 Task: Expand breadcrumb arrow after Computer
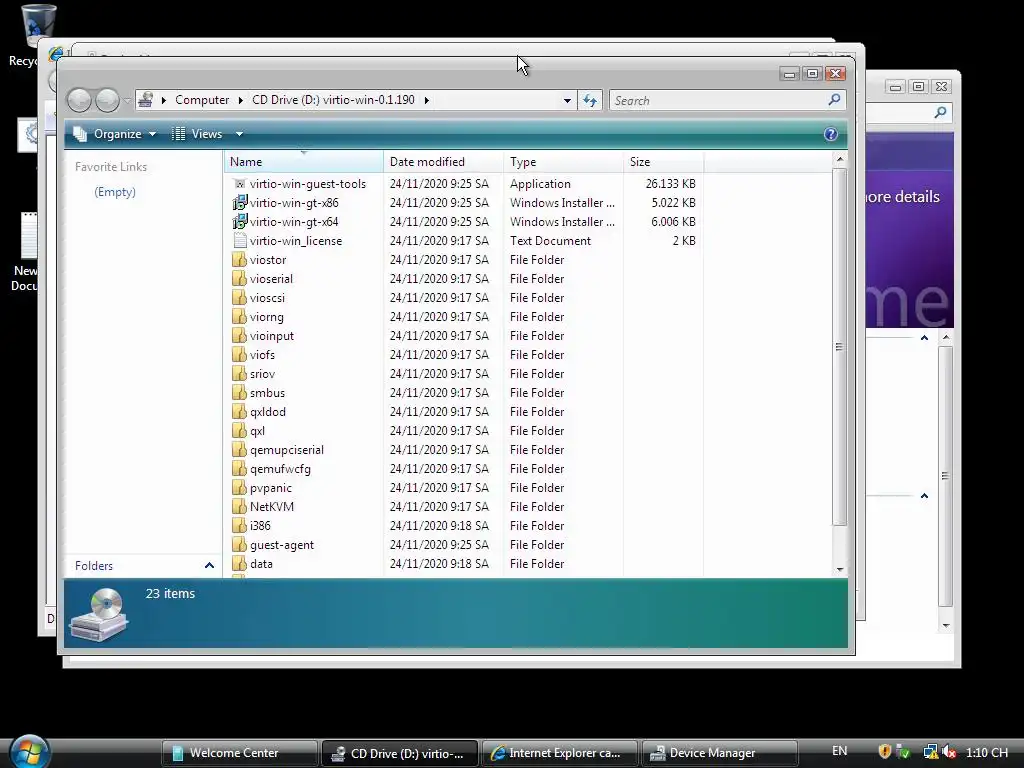point(240,100)
